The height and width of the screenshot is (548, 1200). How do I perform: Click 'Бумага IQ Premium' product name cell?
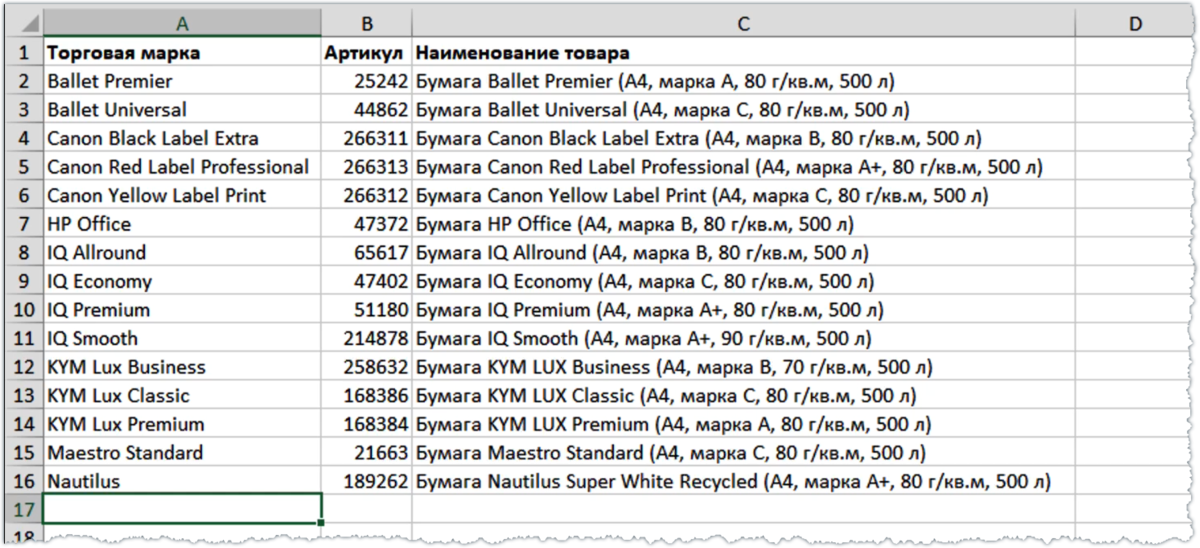pyautogui.click(x=743, y=310)
